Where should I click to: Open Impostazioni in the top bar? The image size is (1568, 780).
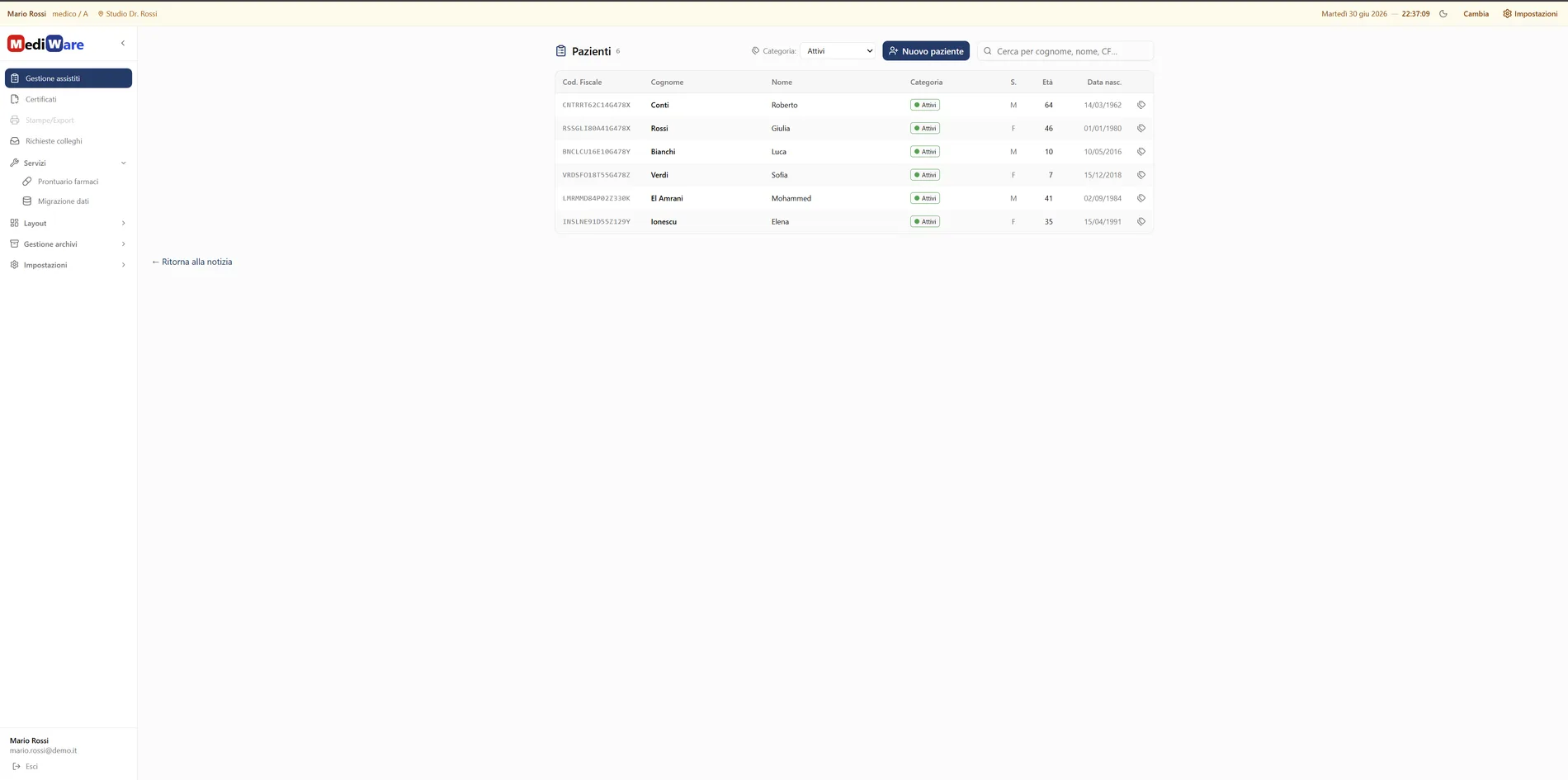point(1530,14)
